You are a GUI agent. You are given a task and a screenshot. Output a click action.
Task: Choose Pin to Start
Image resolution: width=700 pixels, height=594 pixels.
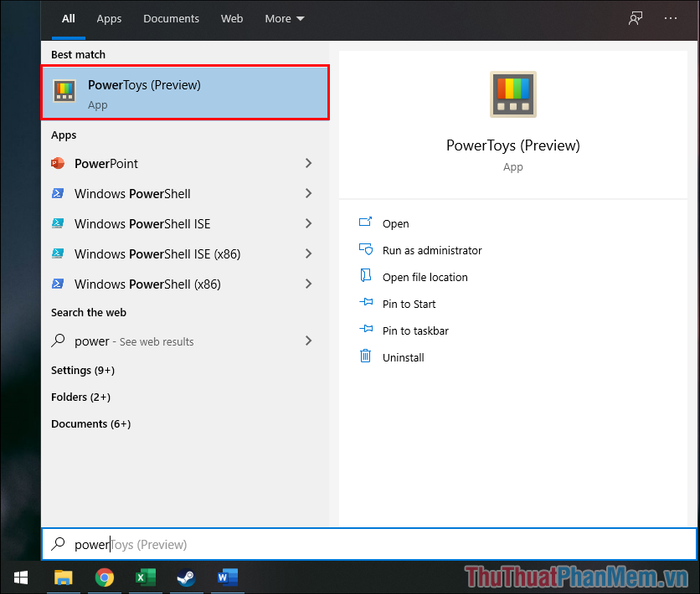(x=409, y=304)
